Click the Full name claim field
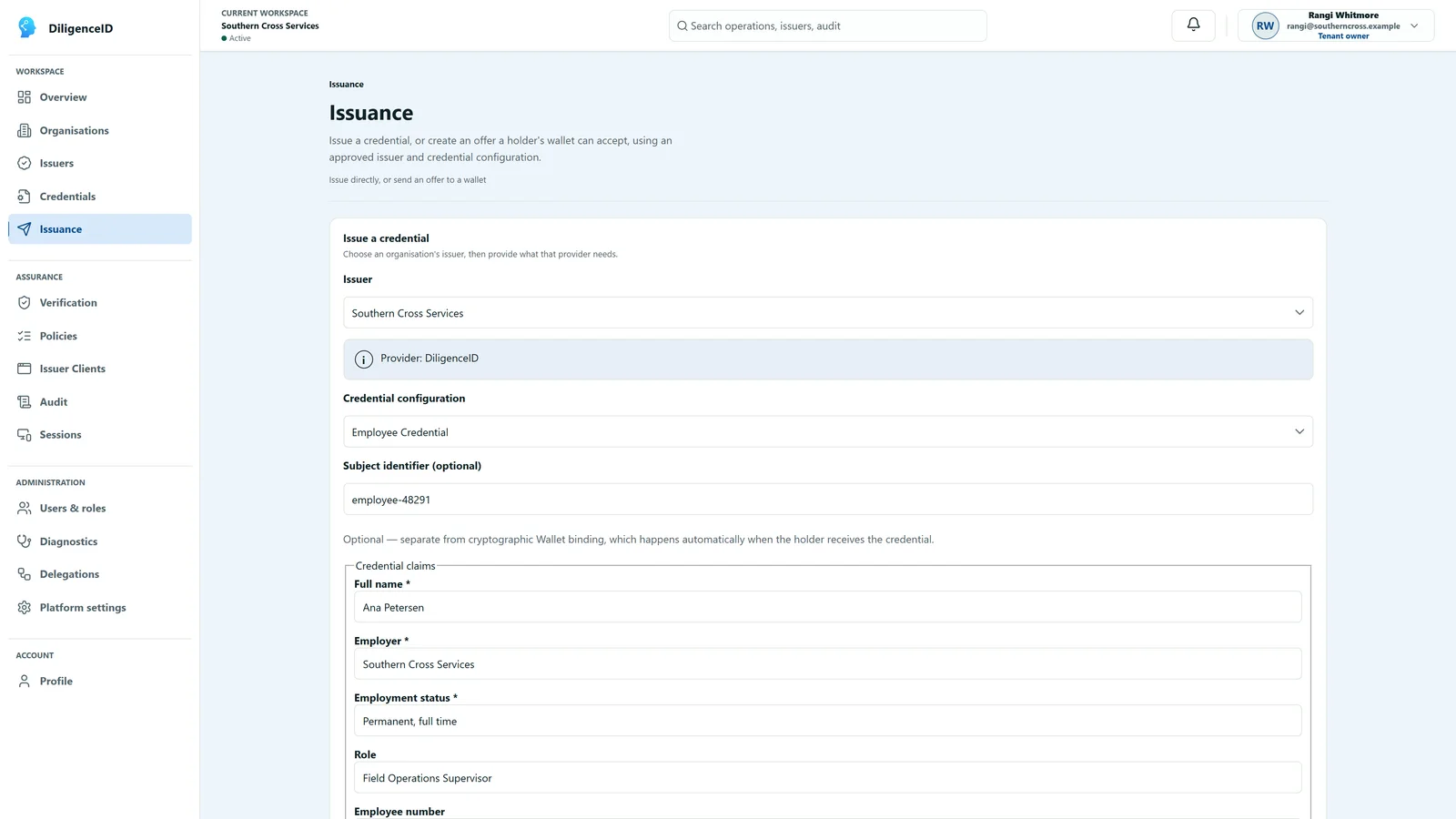This screenshot has height=819, width=1456. coord(828,608)
